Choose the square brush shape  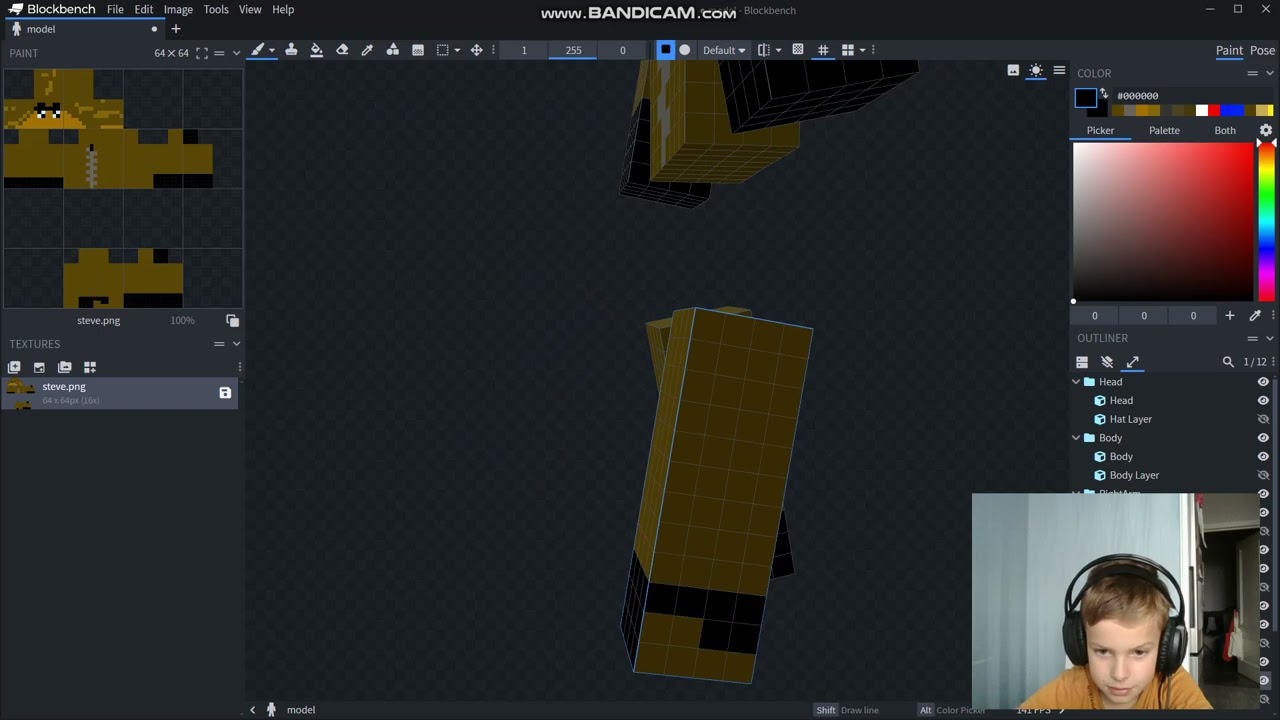665,50
